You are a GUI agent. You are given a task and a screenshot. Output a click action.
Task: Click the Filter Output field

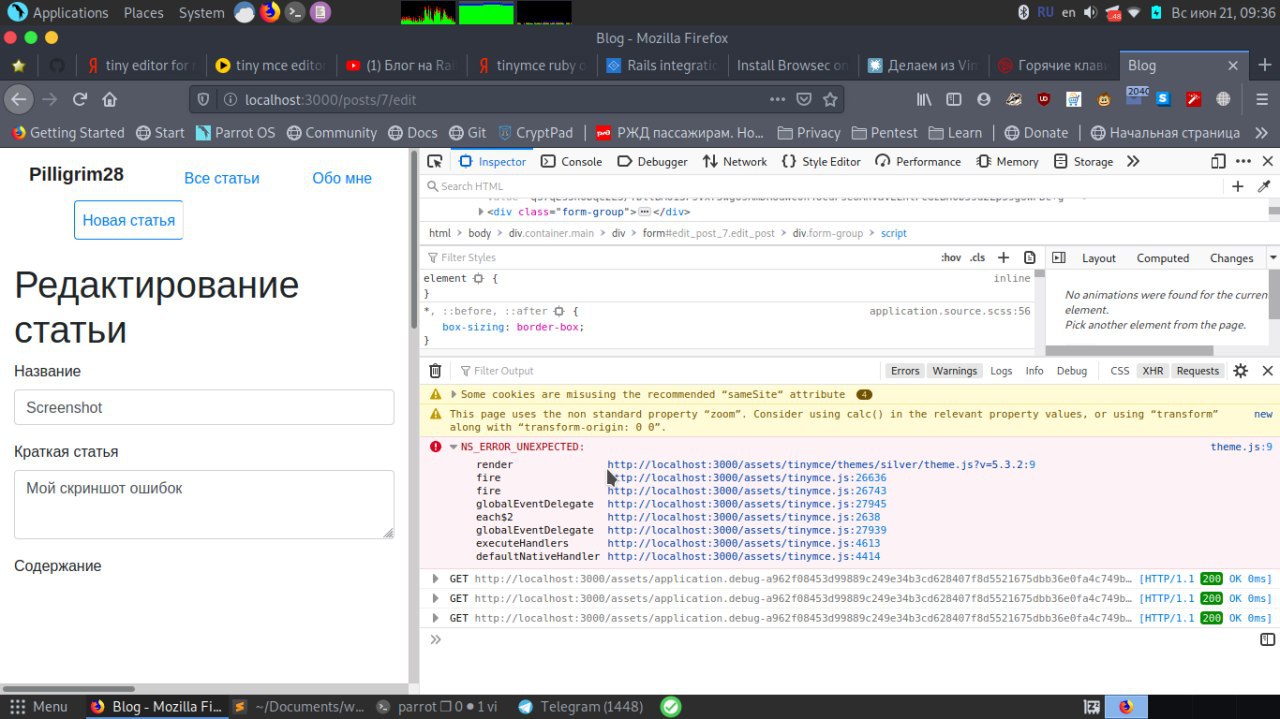click(665, 371)
